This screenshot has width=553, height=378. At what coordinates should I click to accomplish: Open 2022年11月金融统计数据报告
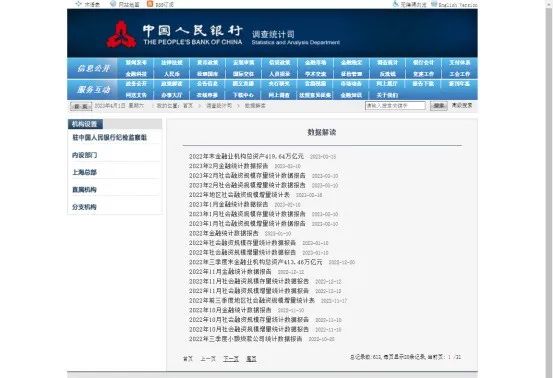pos(230,272)
